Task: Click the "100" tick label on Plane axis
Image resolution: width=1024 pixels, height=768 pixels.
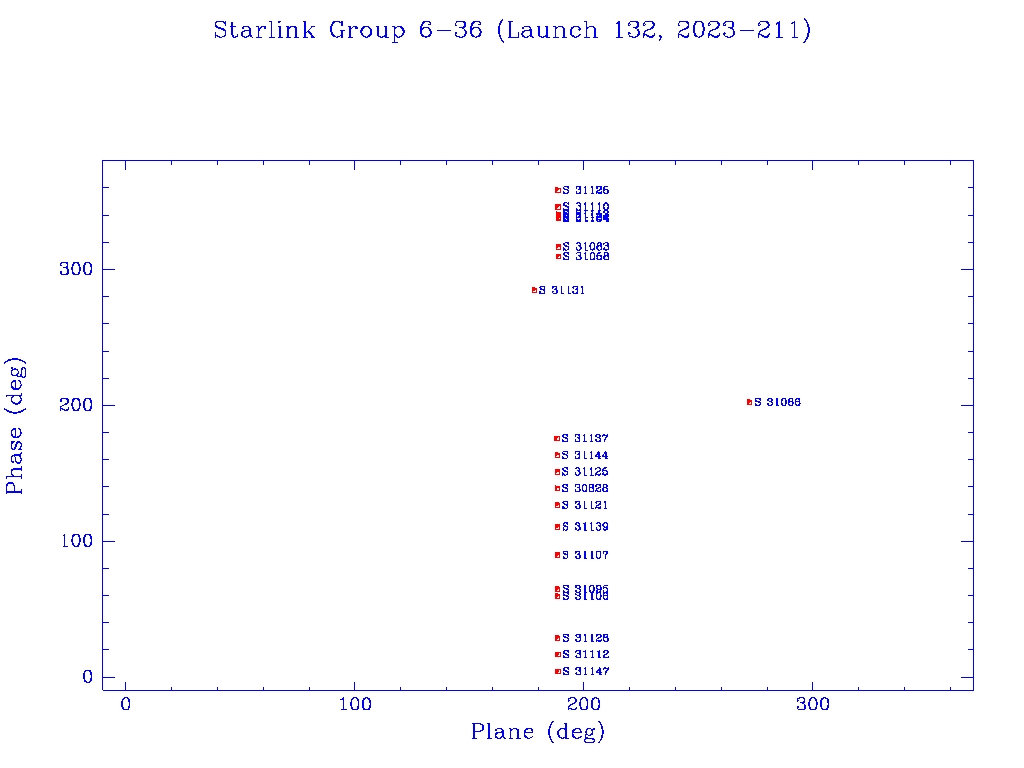Action: click(x=355, y=705)
